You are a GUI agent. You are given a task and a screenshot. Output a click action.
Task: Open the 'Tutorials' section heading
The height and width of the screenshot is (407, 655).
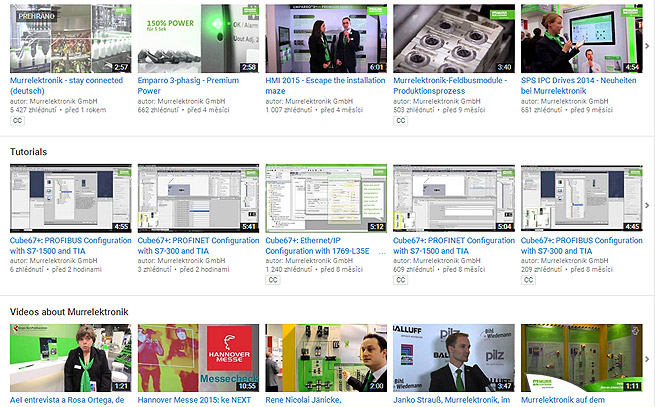tap(28, 152)
